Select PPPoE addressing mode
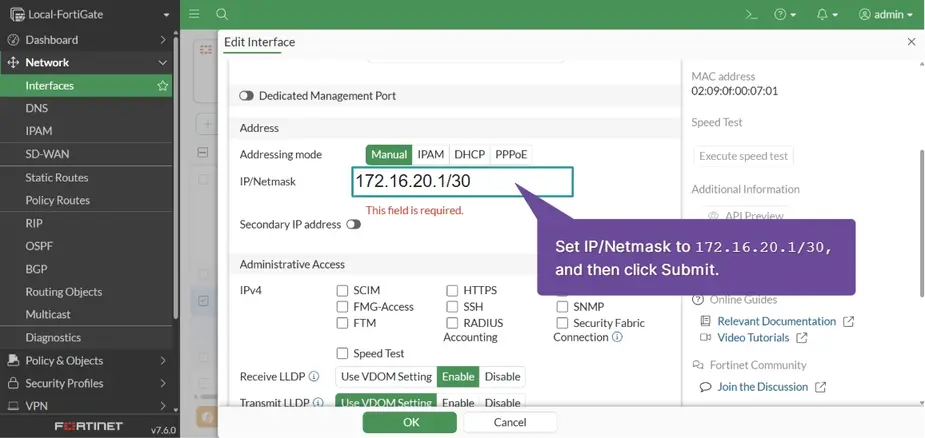Viewport: 925px width, 438px height. tap(511, 155)
